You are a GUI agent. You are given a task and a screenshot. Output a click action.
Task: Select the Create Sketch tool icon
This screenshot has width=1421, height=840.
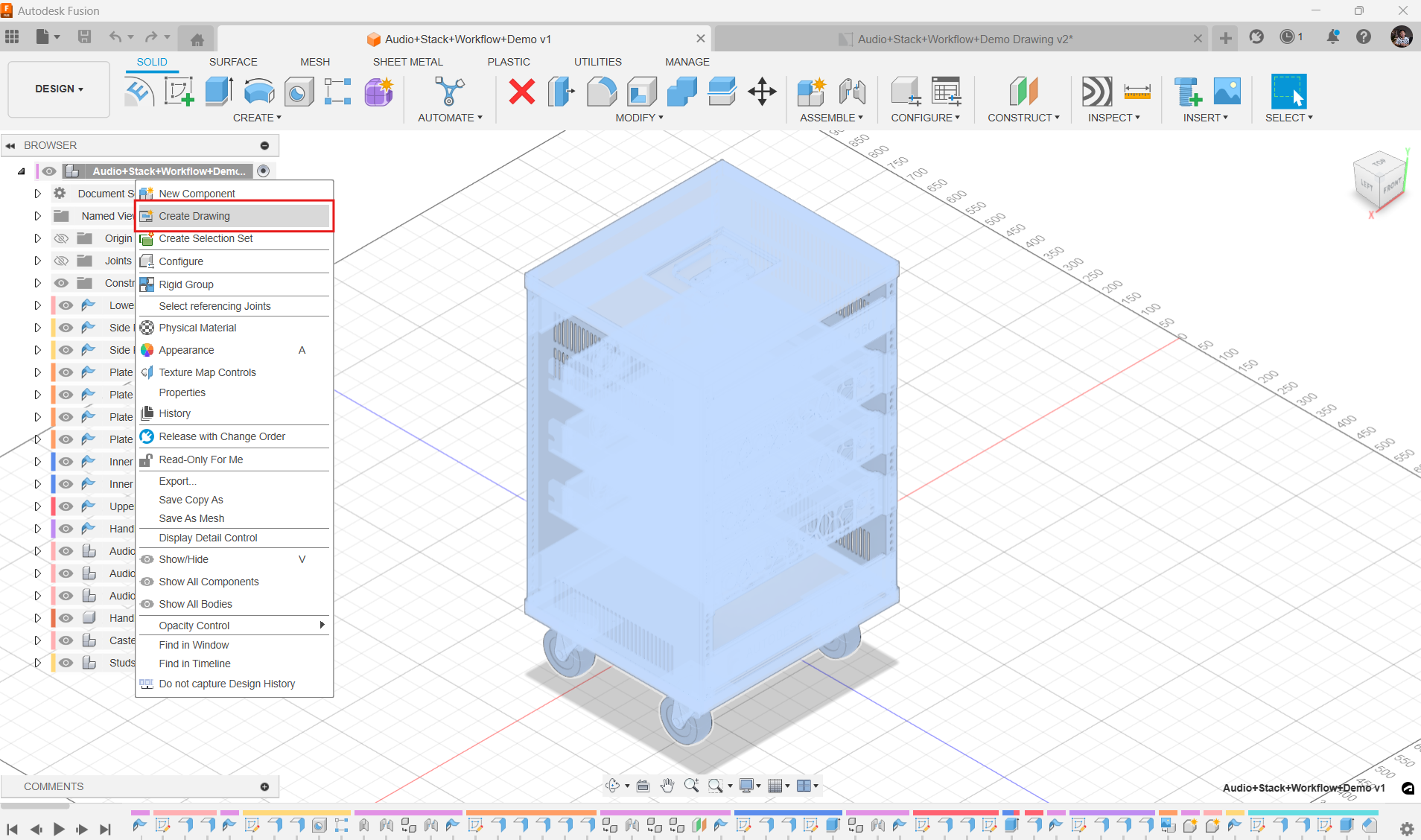click(x=179, y=92)
